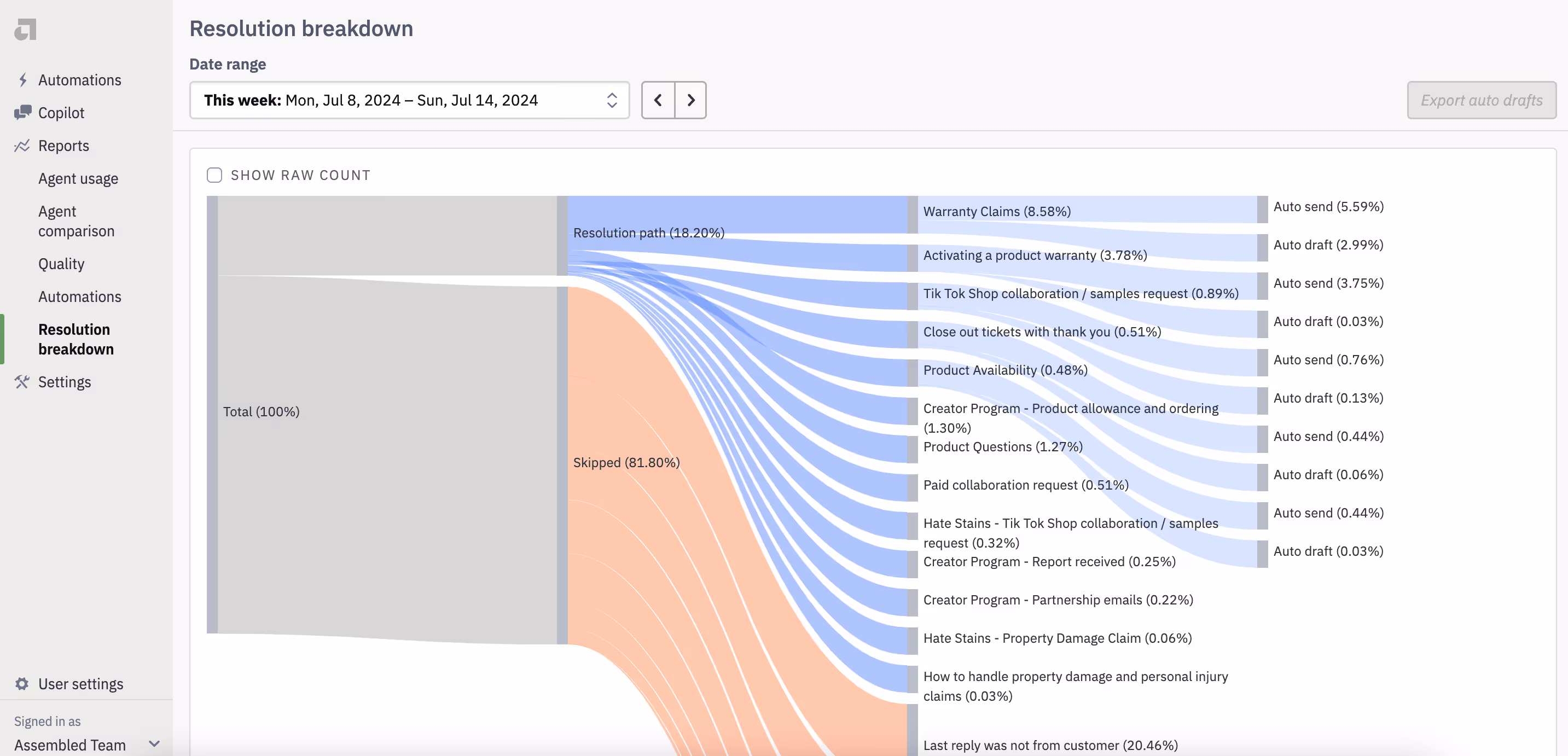Click Auto draft (2.99%) outcome

(x=1328, y=245)
